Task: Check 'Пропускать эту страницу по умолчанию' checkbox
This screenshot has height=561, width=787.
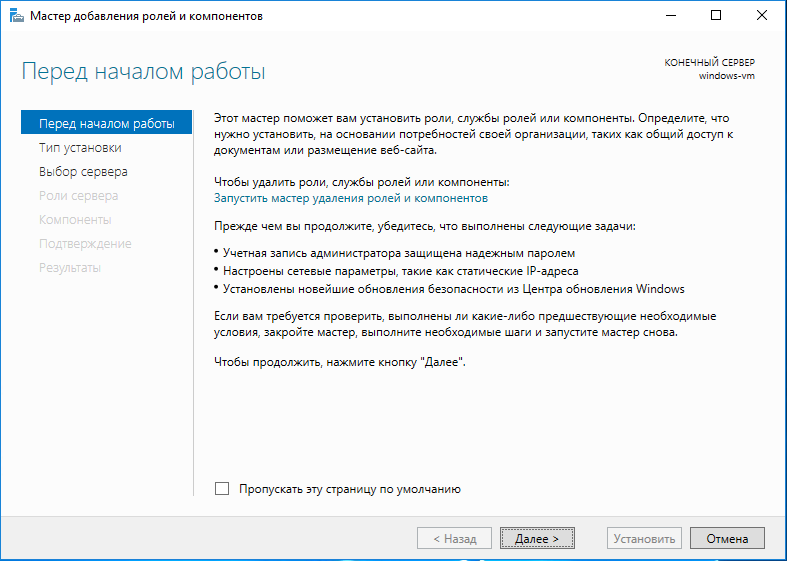Action: point(222,489)
